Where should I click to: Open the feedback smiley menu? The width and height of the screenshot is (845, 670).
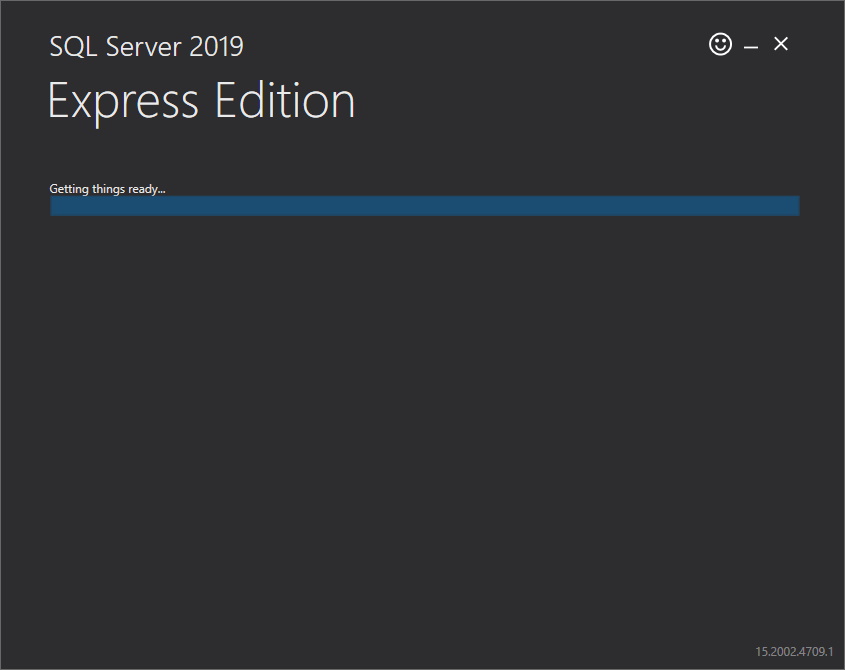coord(720,44)
